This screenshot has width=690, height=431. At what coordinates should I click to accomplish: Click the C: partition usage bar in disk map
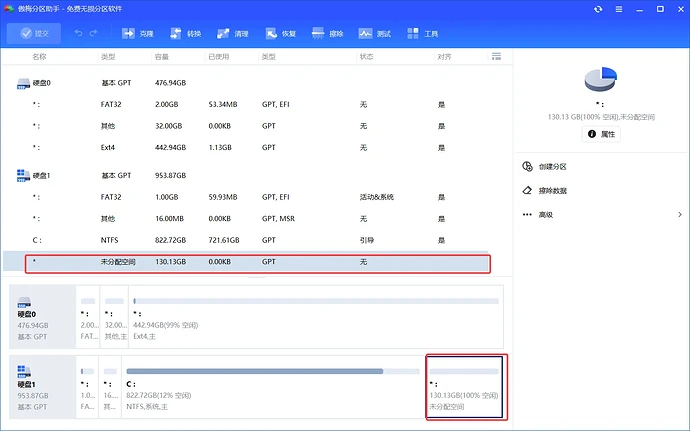click(255, 371)
